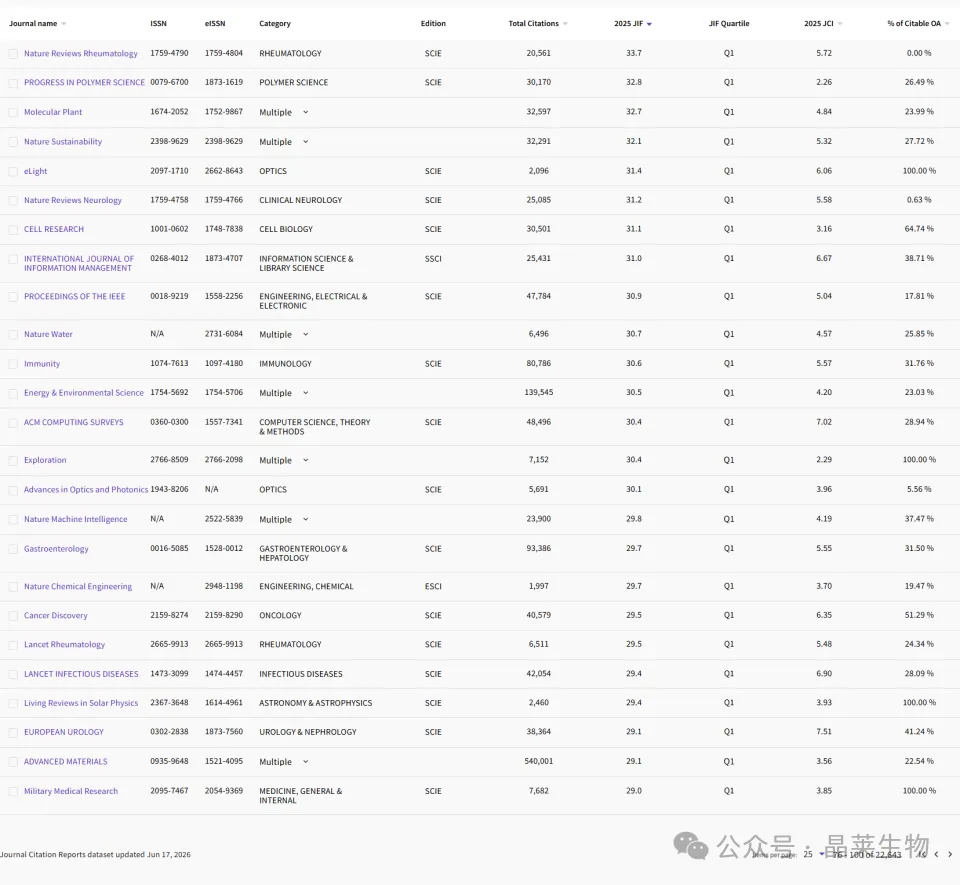Click JIF value 33.7
Image resolution: width=960 pixels, height=885 pixels.
[x=634, y=53]
